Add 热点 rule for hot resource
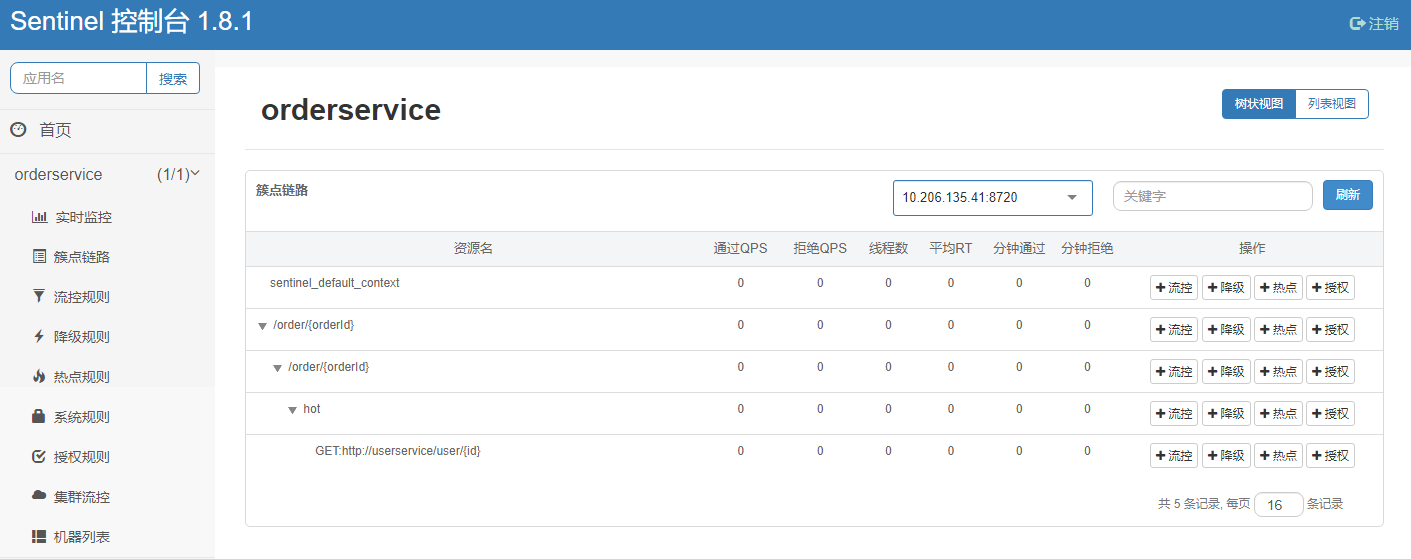This screenshot has height=559, width=1411. click(x=1278, y=414)
